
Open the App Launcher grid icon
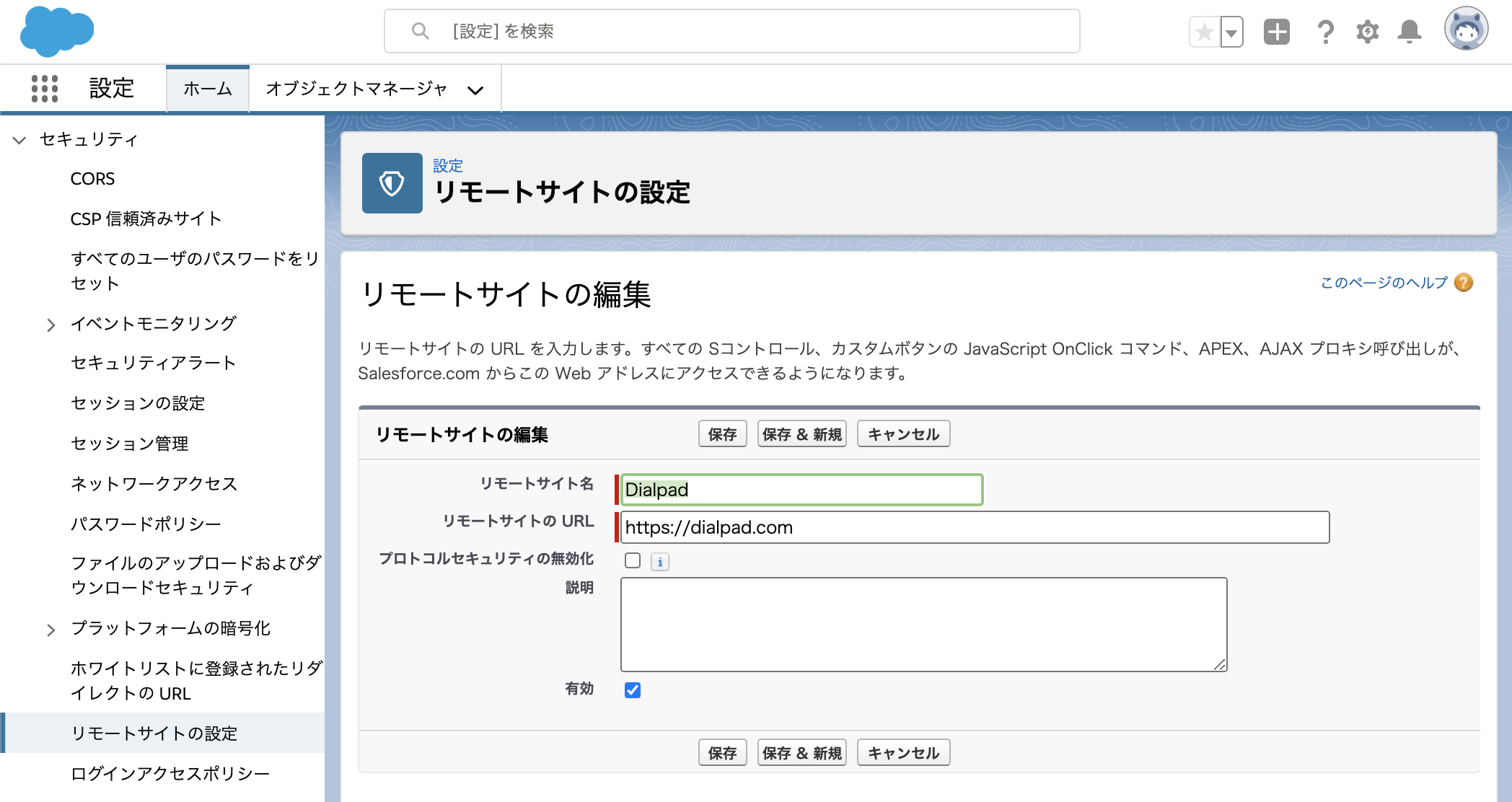pyautogui.click(x=45, y=89)
